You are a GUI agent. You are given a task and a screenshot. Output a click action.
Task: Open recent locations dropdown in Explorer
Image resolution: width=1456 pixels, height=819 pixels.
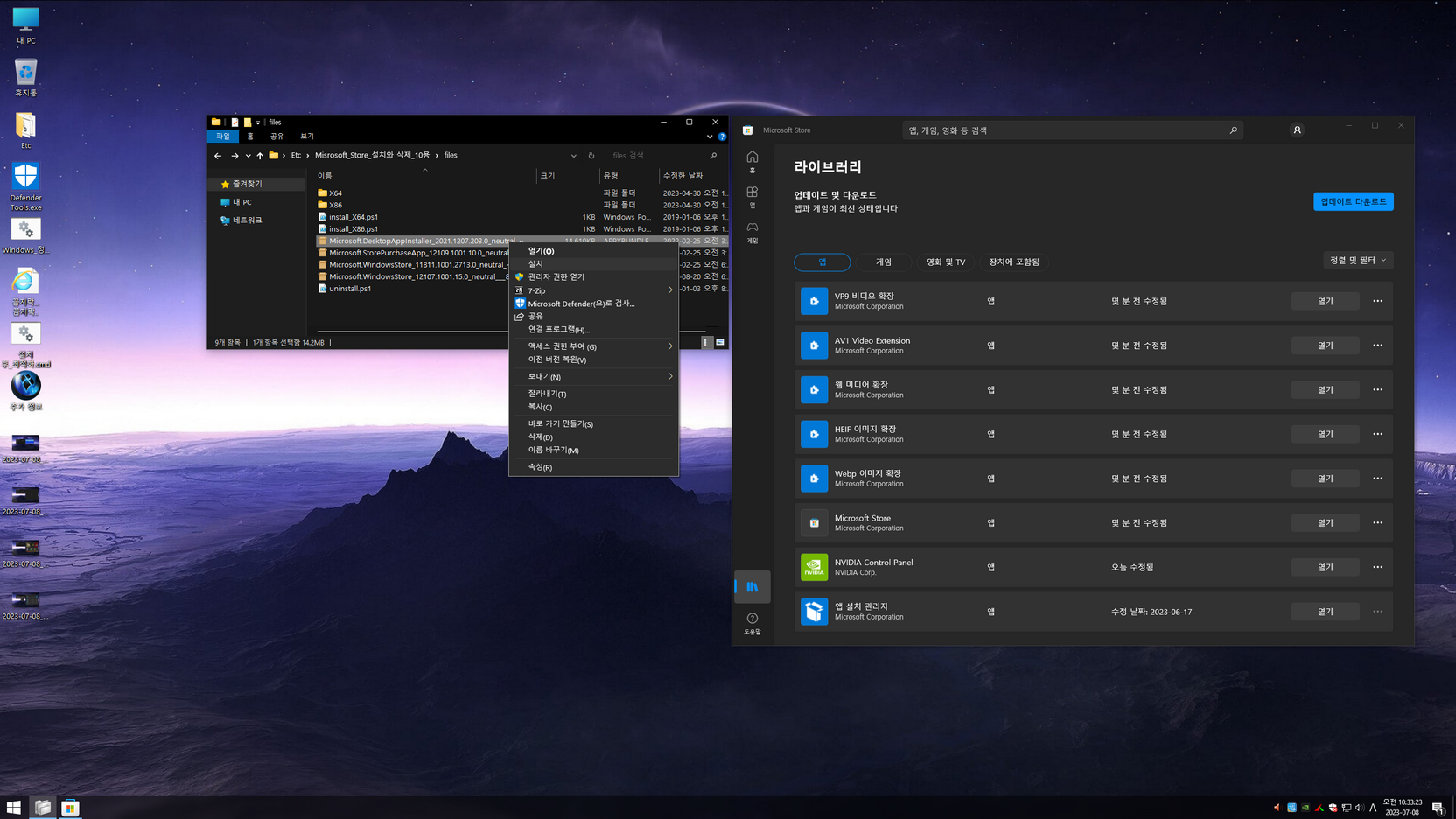(x=248, y=156)
